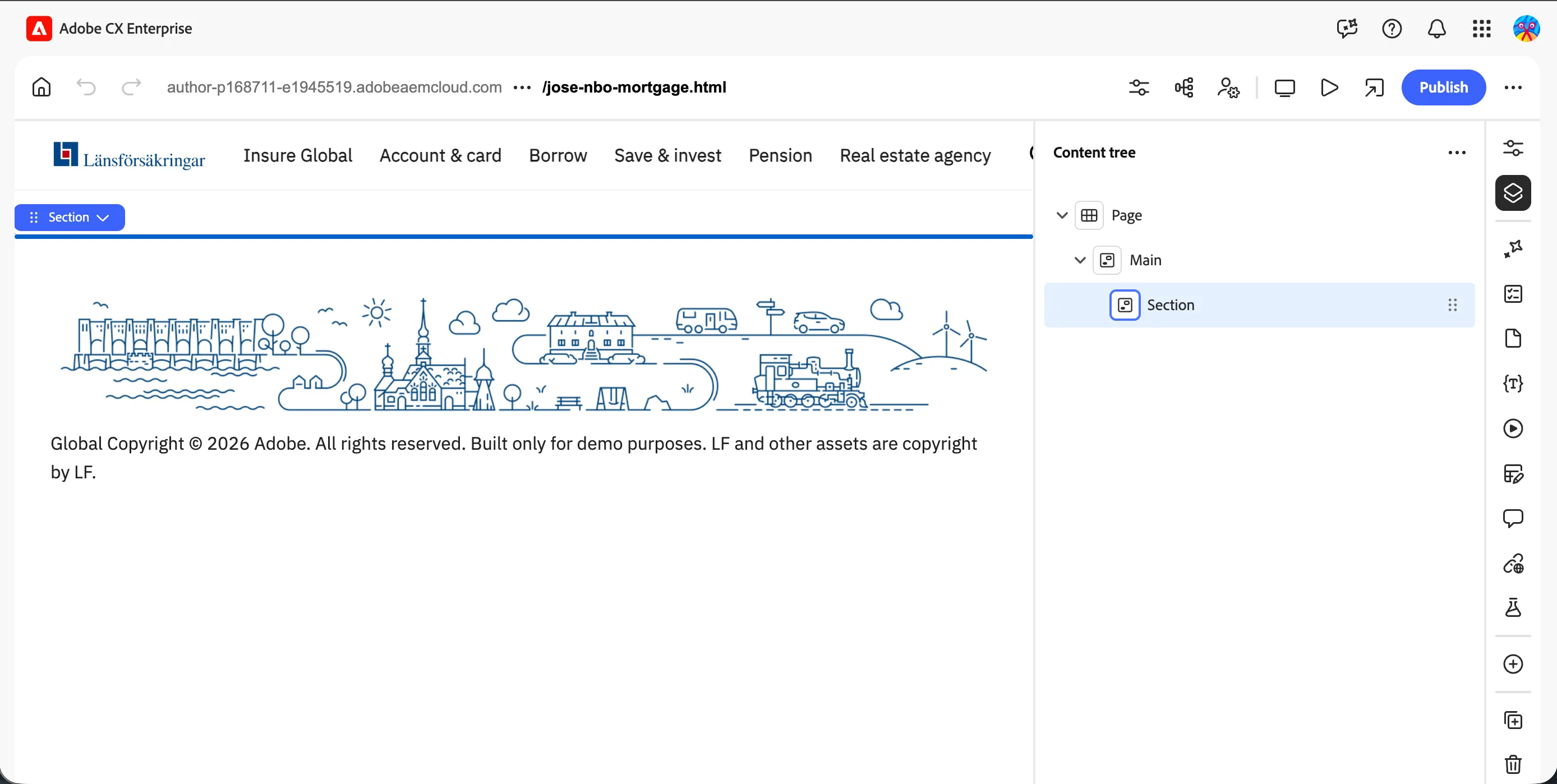Viewport: 1557px width, 784px height.
Task: Click the delete trash icon
Action: (x=1513, y=764)
